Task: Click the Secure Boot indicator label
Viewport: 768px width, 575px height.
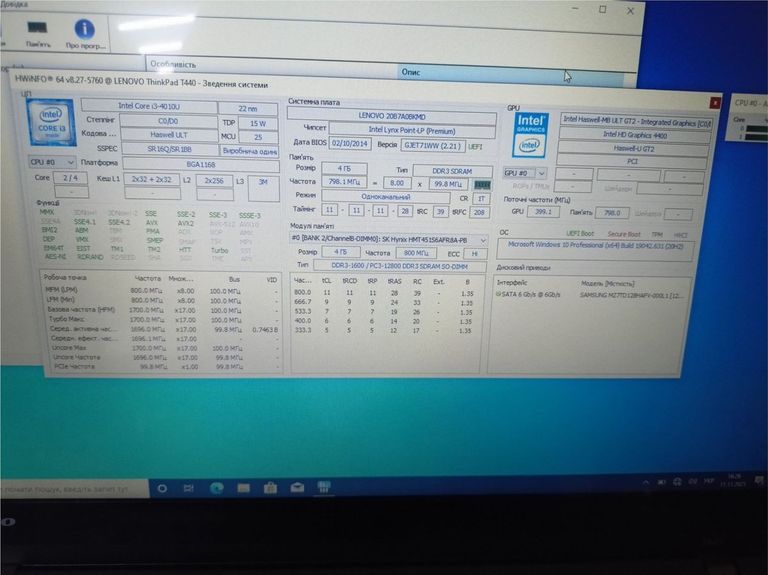Action: 624,234
